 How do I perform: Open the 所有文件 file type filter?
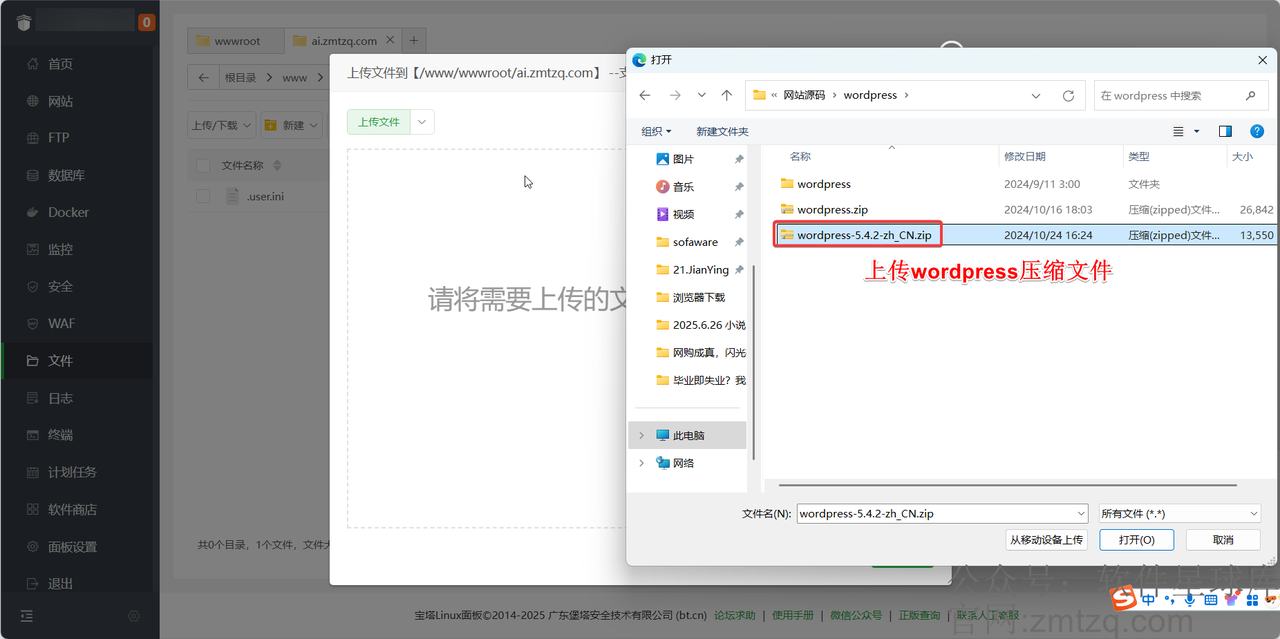click(x=1179, y=513)
